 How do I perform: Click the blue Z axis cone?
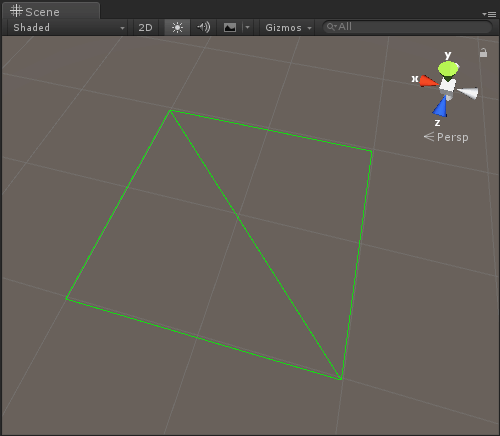(441, 107)
